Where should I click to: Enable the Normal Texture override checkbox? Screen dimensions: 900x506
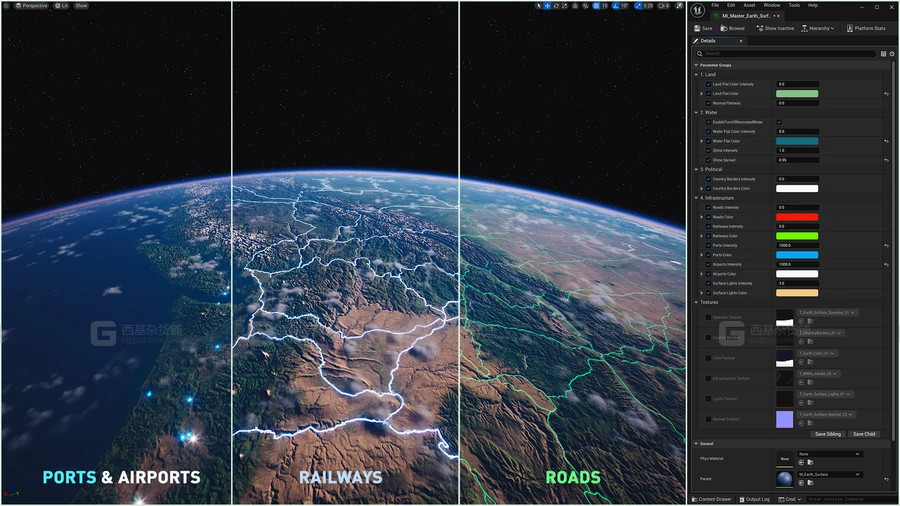[709, 419]
